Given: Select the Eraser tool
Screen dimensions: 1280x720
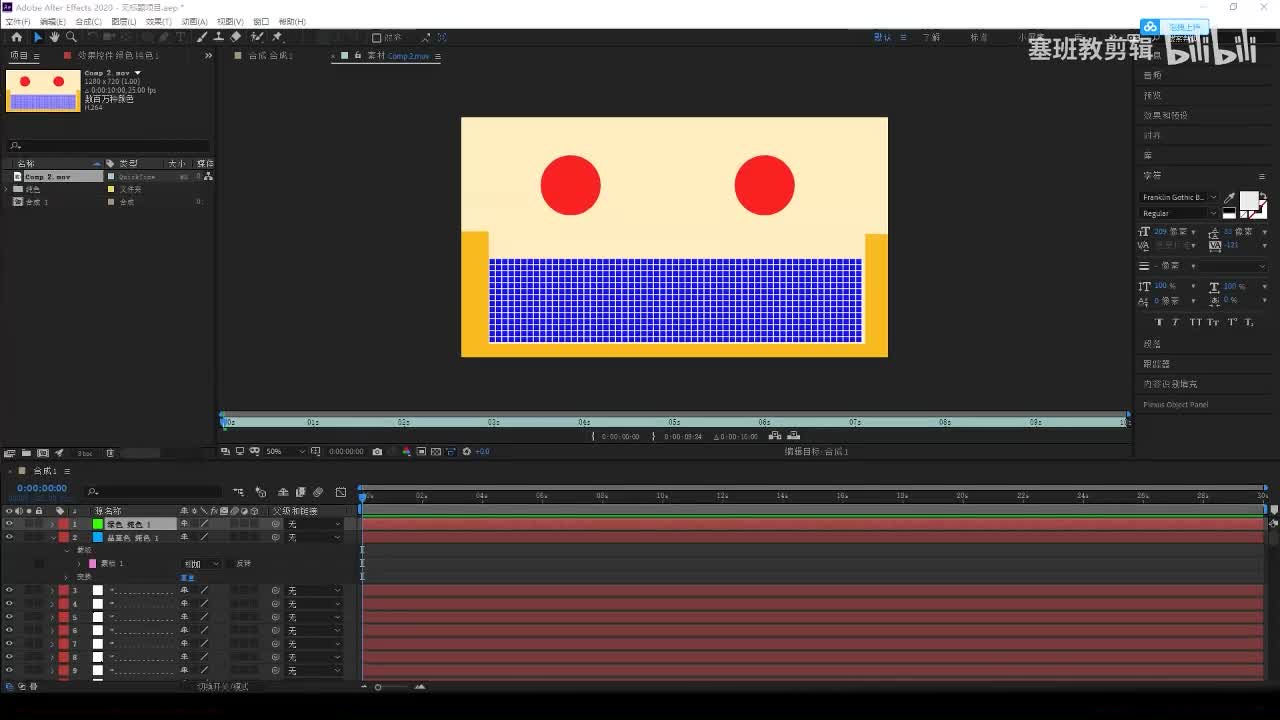Looking at the screenshot, I should click(x=236, y=37).
